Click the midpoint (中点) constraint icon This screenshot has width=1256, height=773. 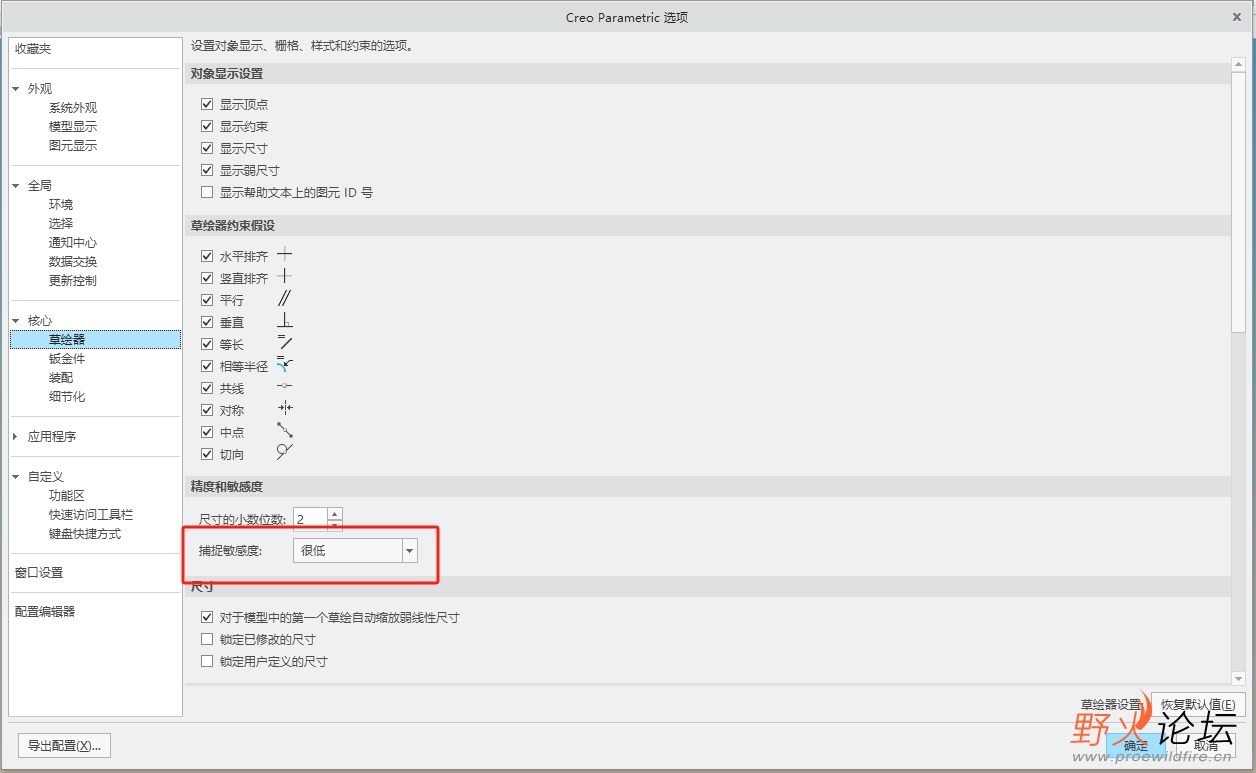[285, 431]
